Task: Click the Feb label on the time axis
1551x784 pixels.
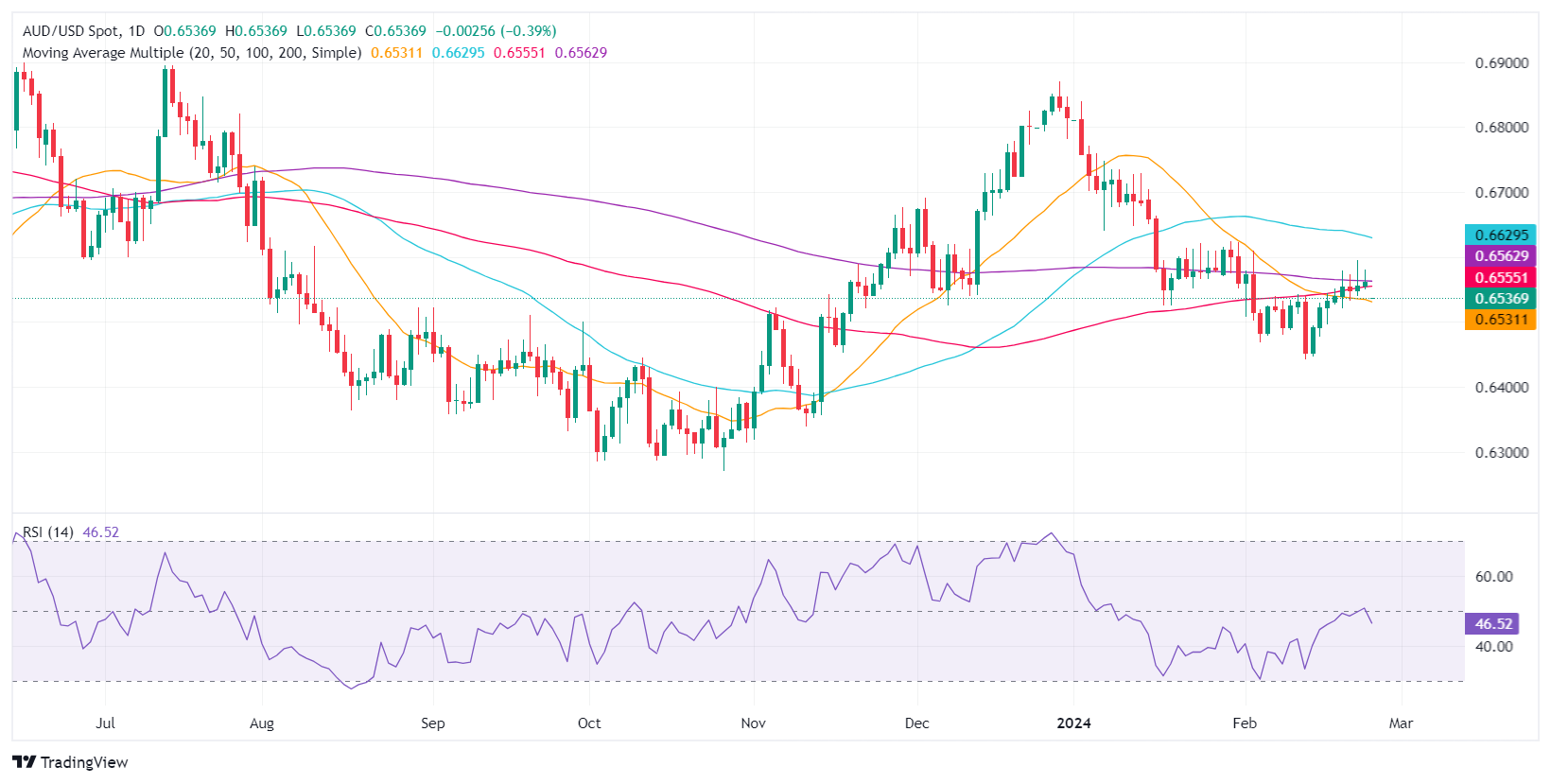Action: (1245, 723)
